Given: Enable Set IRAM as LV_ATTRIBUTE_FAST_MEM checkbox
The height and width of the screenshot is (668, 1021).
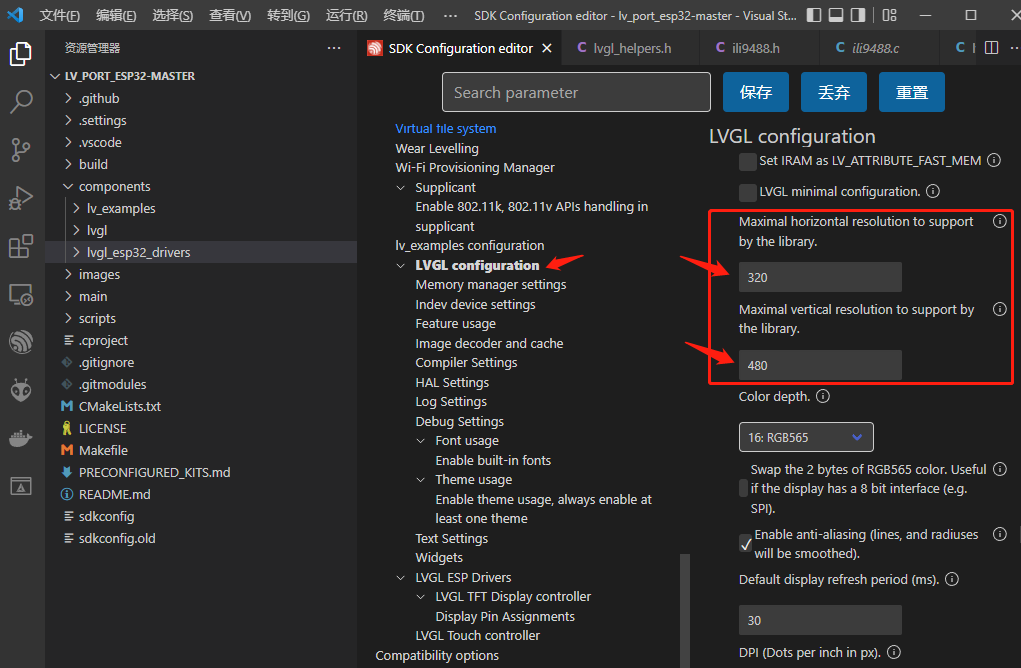Looking at the screenshot, I should coord(748,161).
